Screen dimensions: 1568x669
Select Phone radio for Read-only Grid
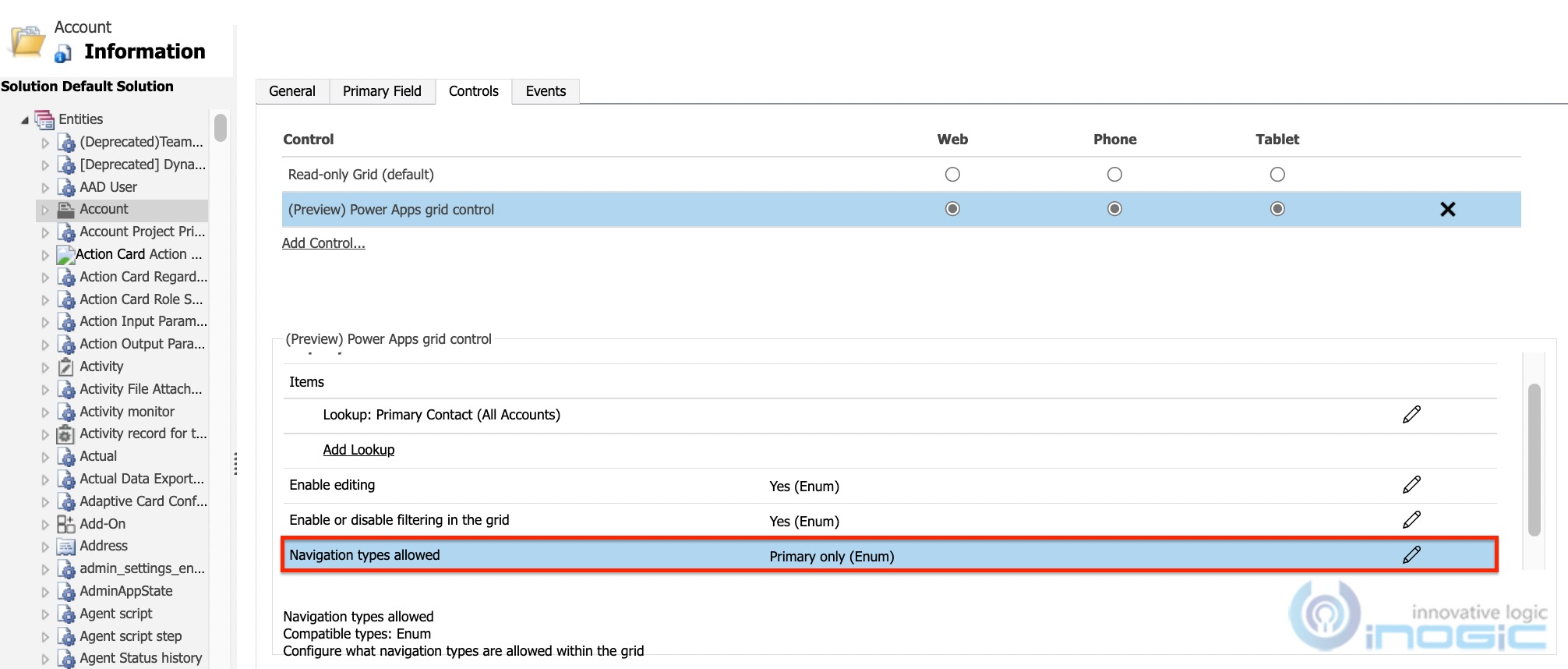(1114, 175)
